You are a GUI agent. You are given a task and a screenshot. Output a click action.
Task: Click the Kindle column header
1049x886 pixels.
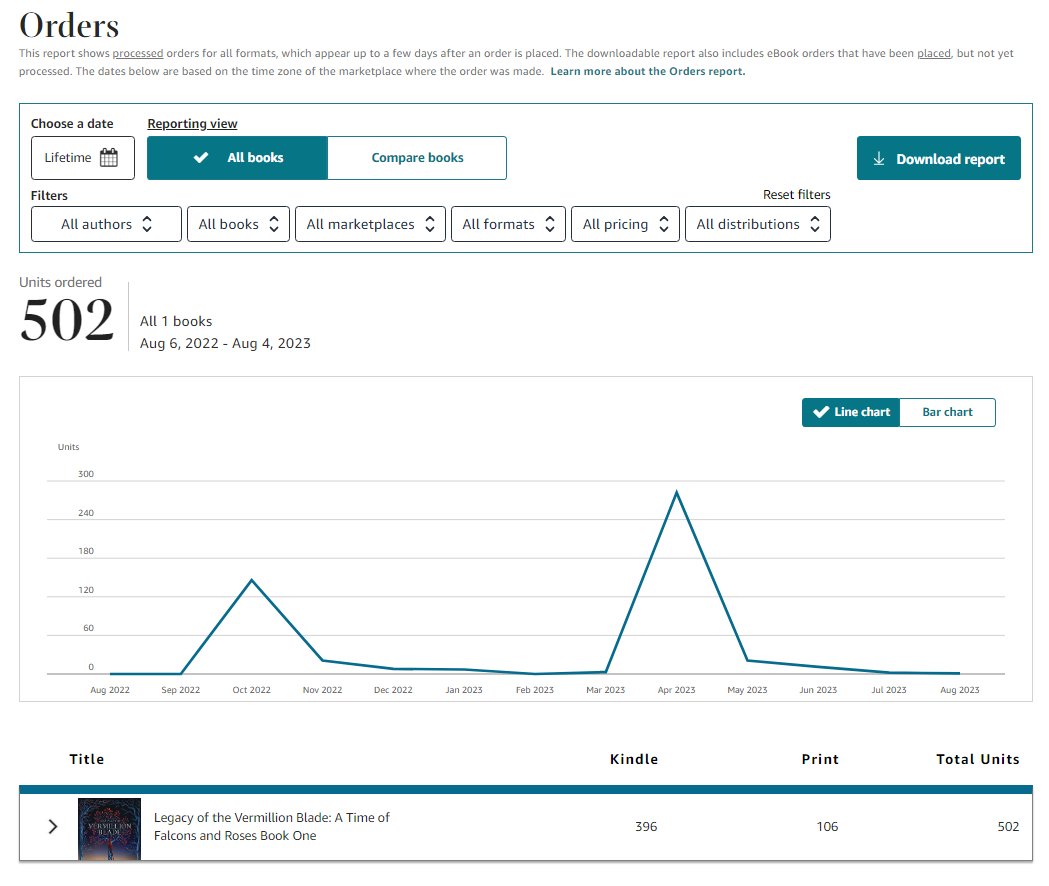(x=634, y=759)
